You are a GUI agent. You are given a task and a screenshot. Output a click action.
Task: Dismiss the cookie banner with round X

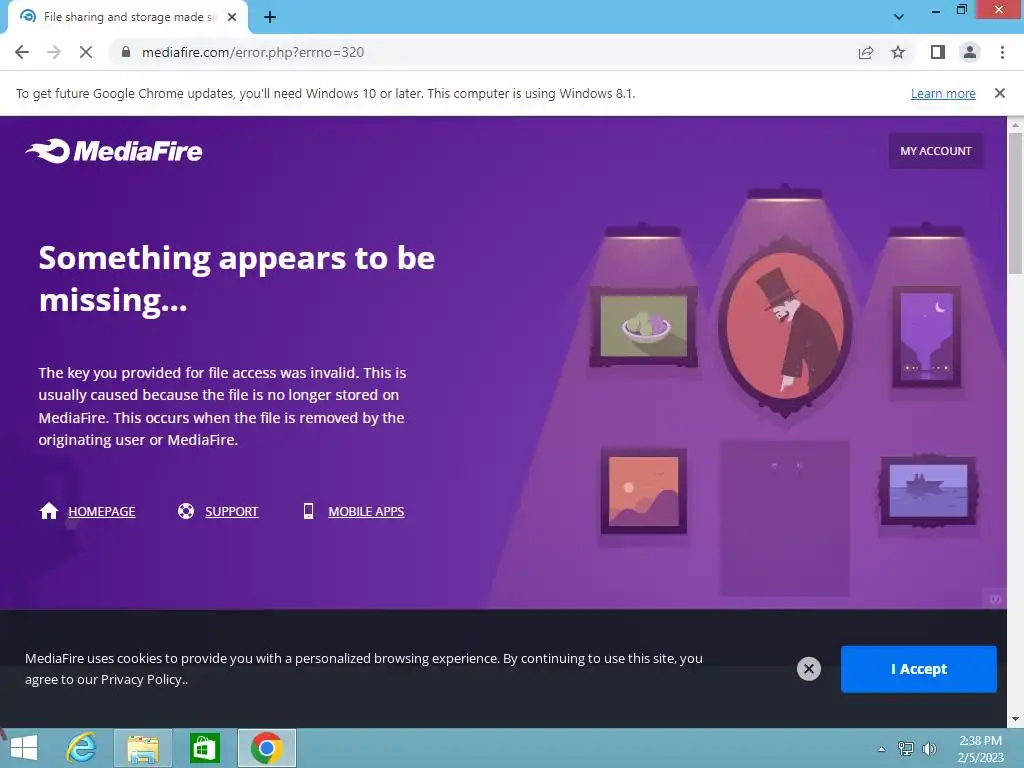click(808, 669)
